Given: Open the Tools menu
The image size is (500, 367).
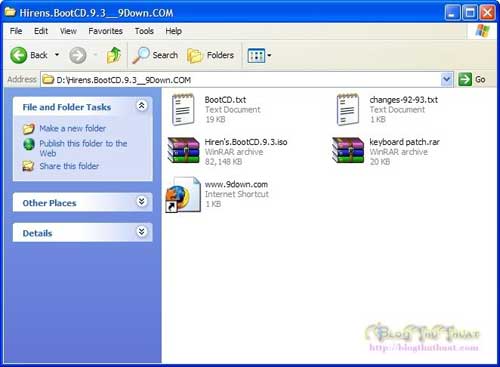Looking at the screenshot, I should pos(144,31).
